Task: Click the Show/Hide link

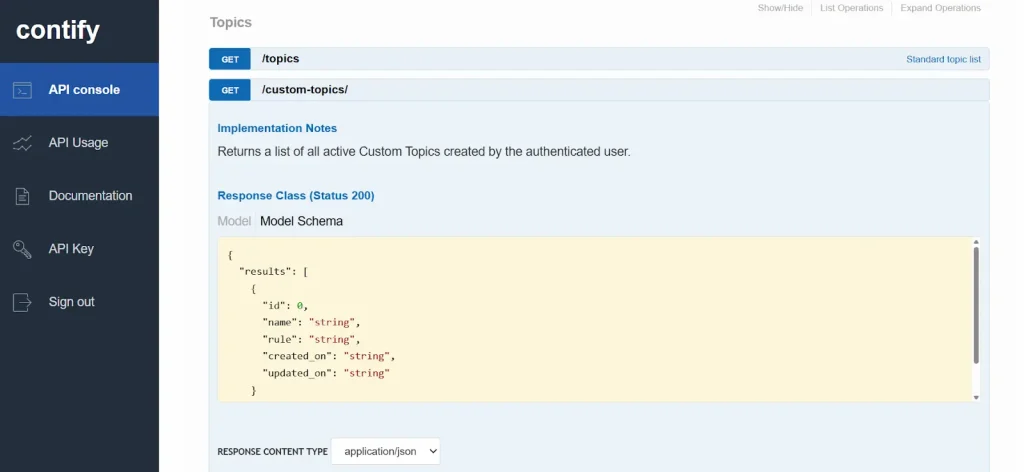Action: click(780, 8)
